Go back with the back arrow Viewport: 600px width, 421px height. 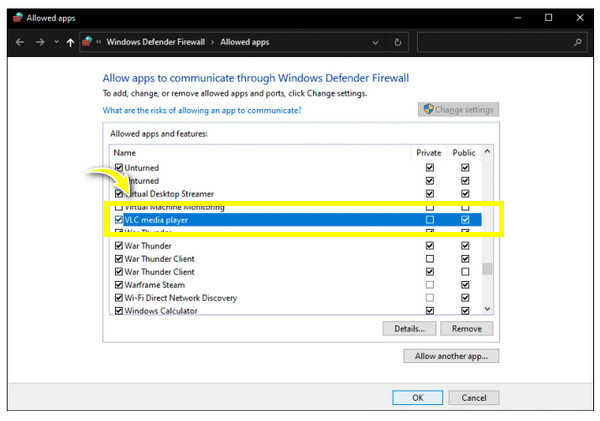coord(20,42)
